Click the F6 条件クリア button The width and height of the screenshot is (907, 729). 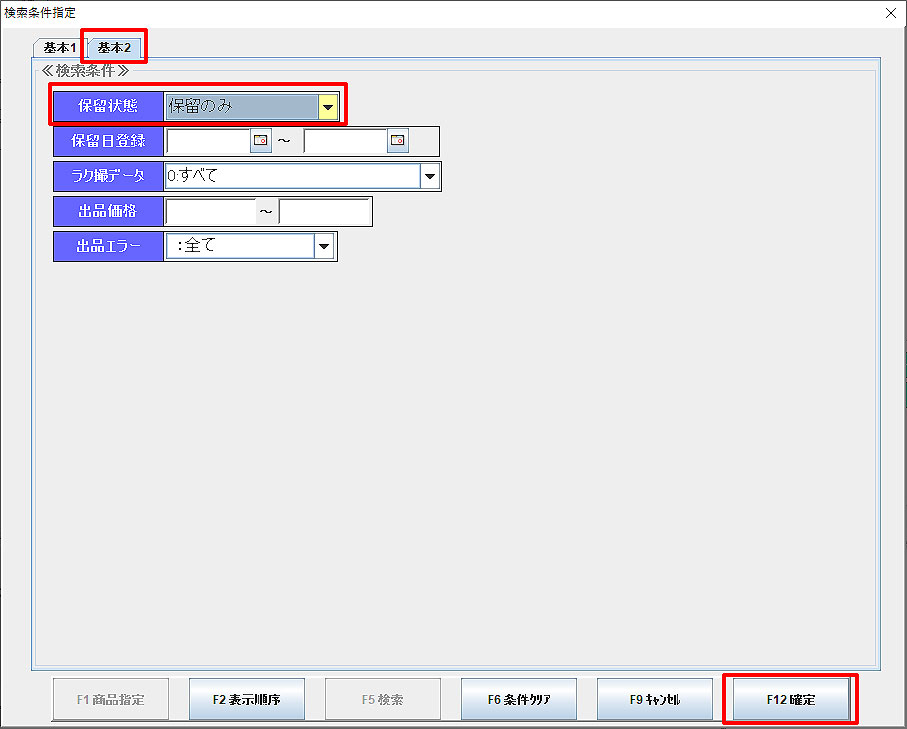(x=519, y=699)
